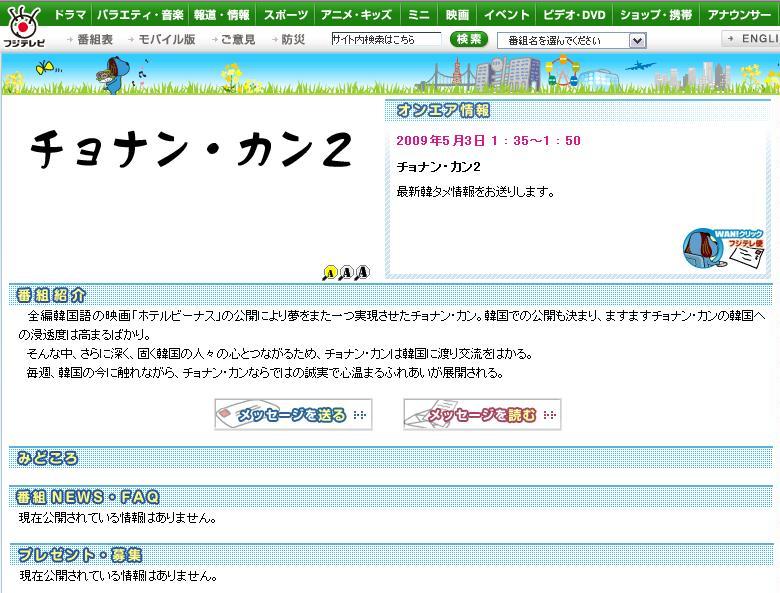This screenshot has width=780, height=593.
Task: Open the ミニ menu
Action: point(419,14)
